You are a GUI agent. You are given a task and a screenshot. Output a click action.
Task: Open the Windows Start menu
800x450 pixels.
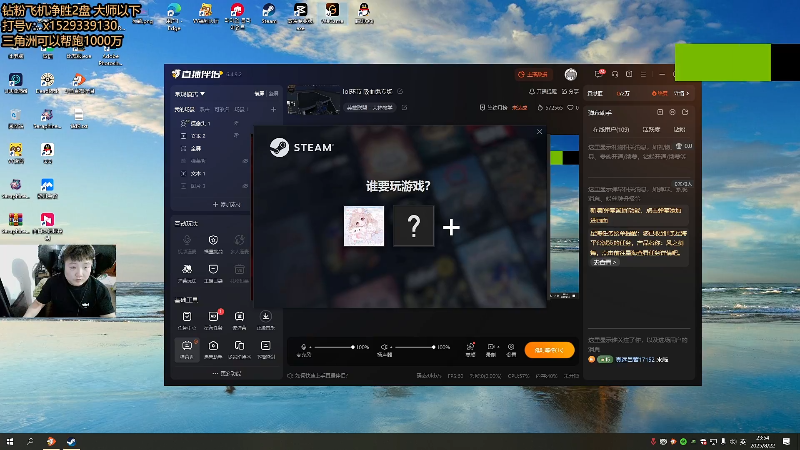[x=10, y=441]
